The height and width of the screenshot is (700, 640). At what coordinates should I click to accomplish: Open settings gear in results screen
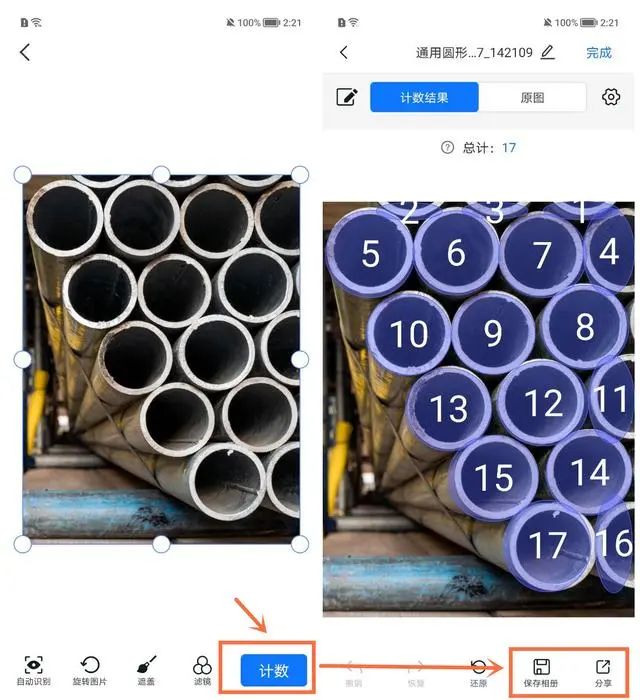tap(611, 97)
